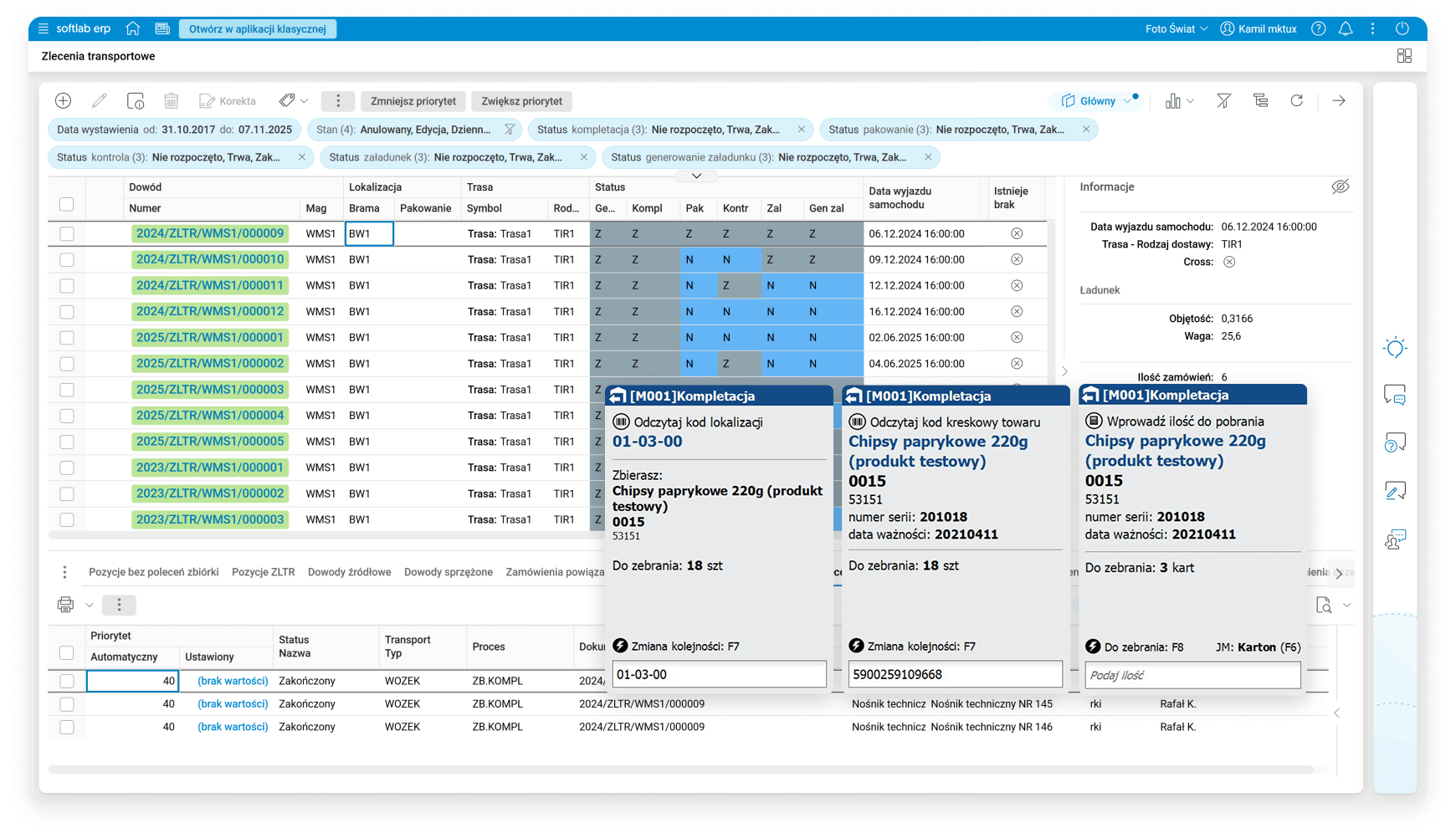Expand the Główny view dropdown
Screen dimensions: 1456x833
pos(1128,101)
